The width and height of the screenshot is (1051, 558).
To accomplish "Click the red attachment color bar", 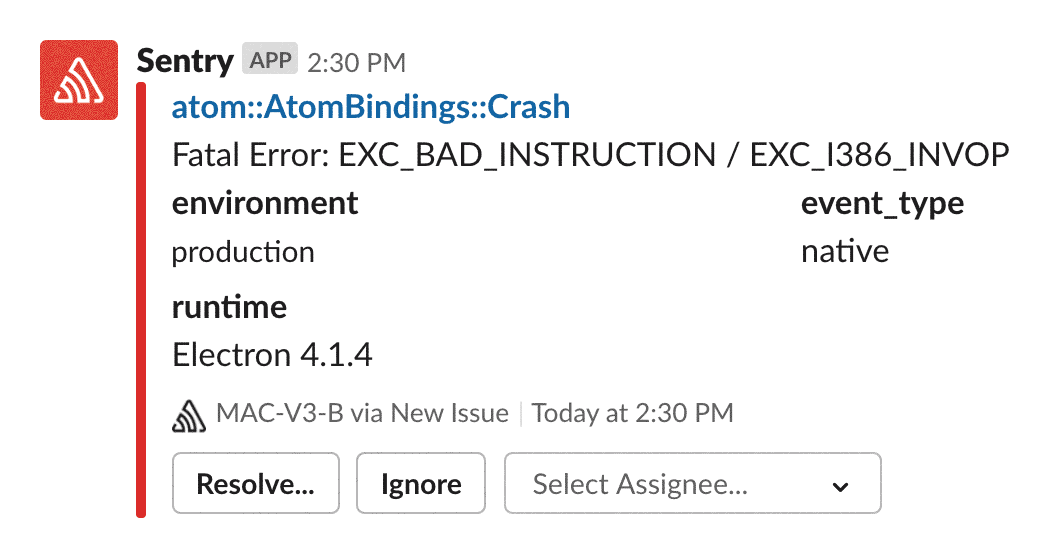I will point(141,300).
